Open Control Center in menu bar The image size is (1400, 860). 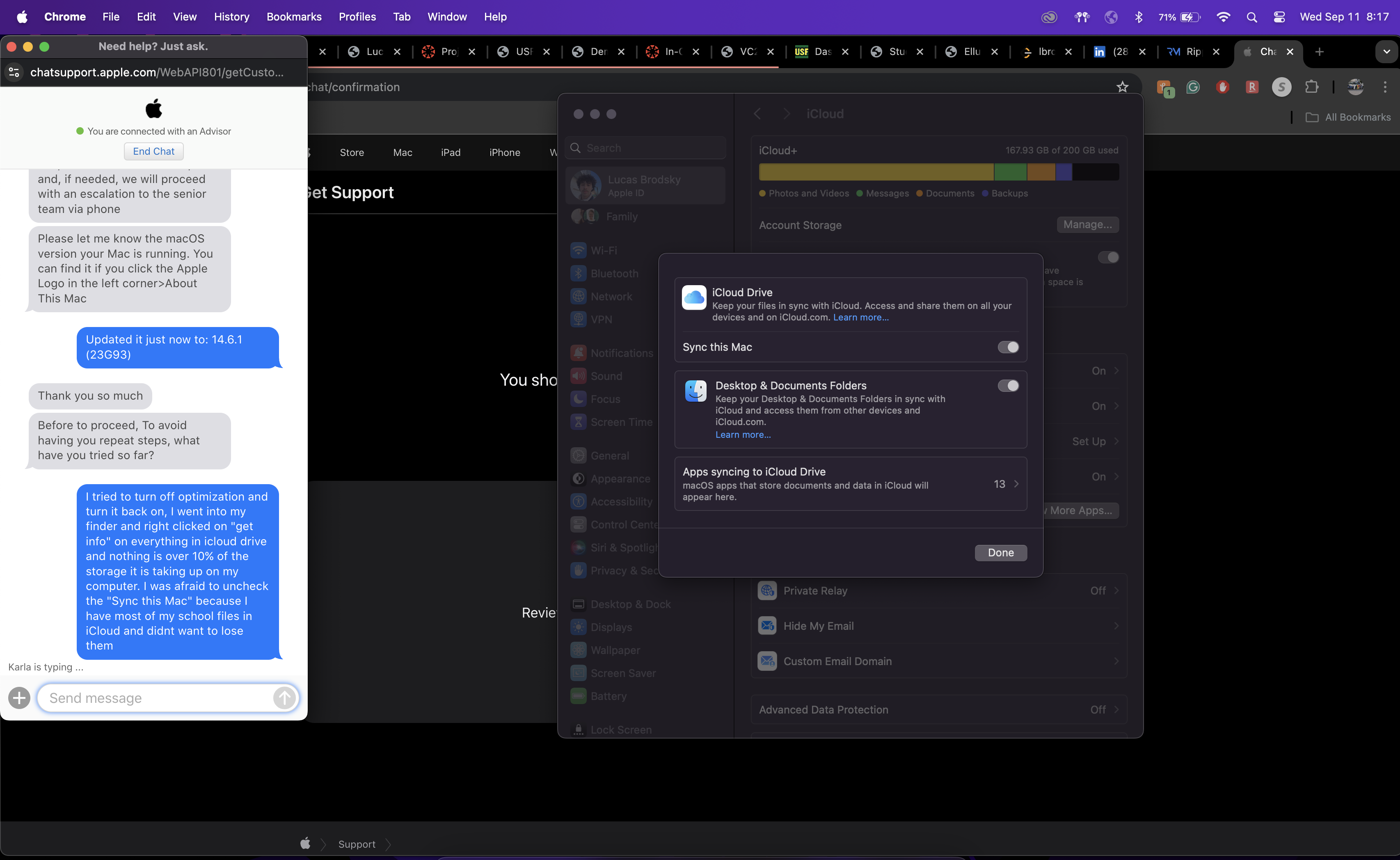tap(1279, 17)
